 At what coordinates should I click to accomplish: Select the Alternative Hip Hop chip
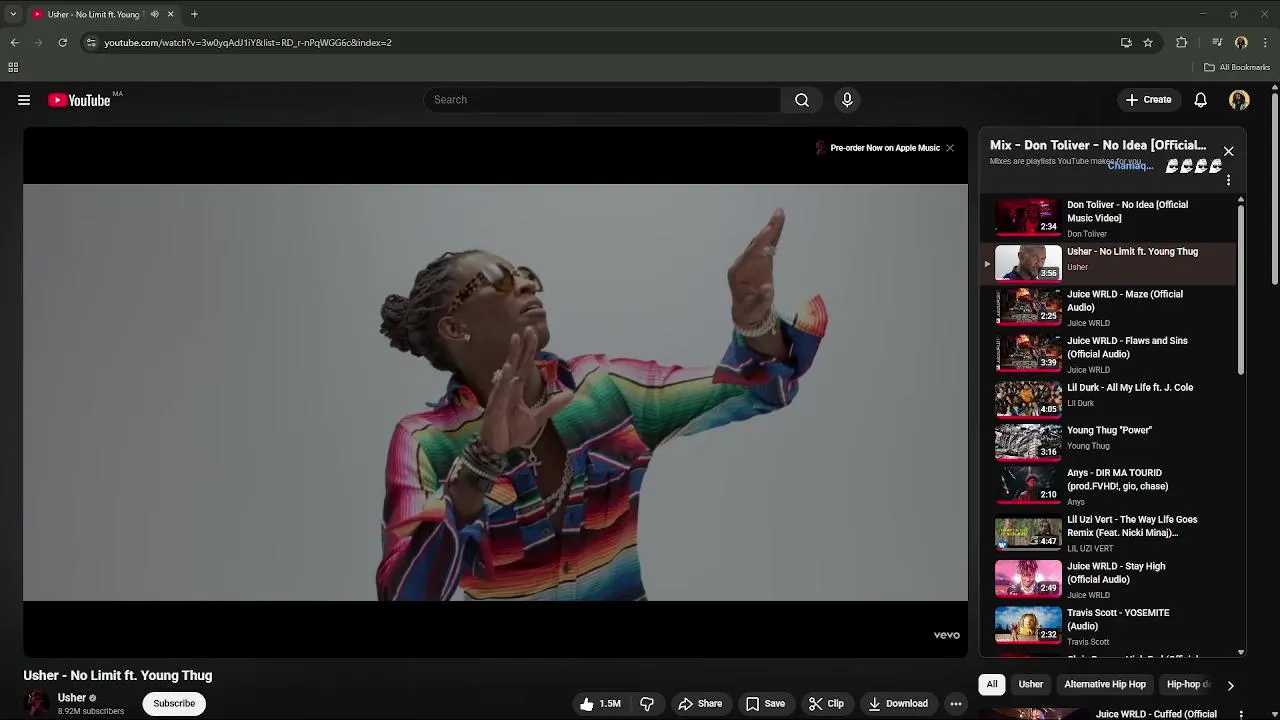[x=1105, y=684]
